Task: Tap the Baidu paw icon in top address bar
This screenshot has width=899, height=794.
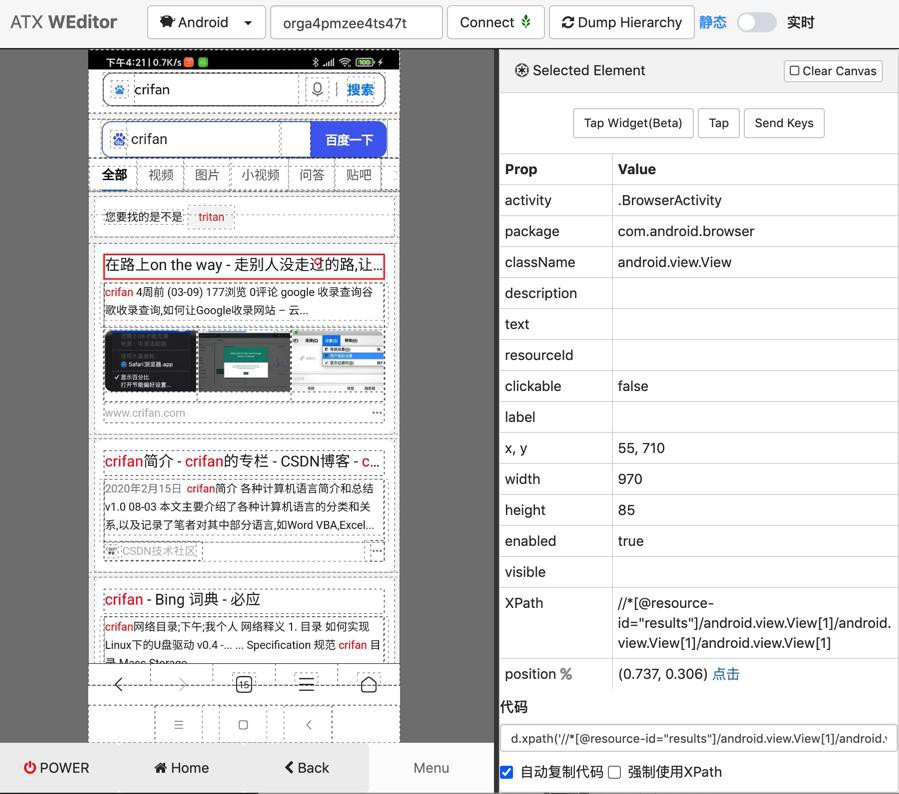Action: 119,89
